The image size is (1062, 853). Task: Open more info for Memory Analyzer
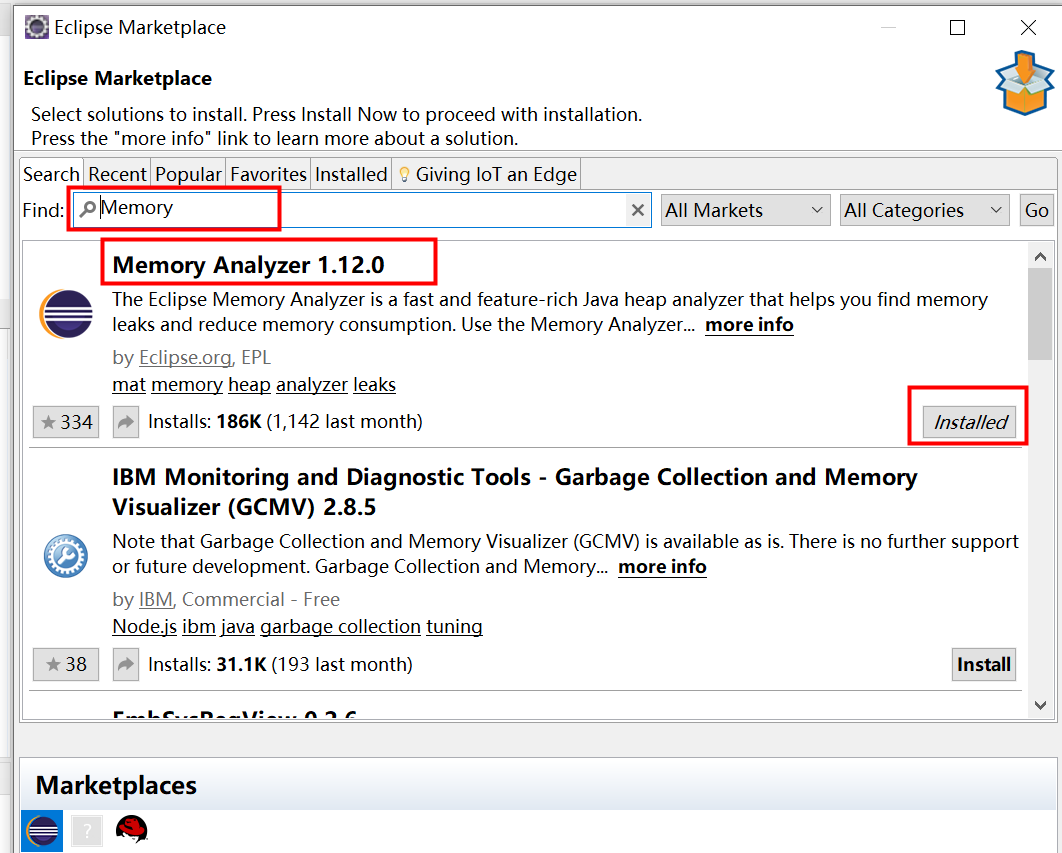749,325
